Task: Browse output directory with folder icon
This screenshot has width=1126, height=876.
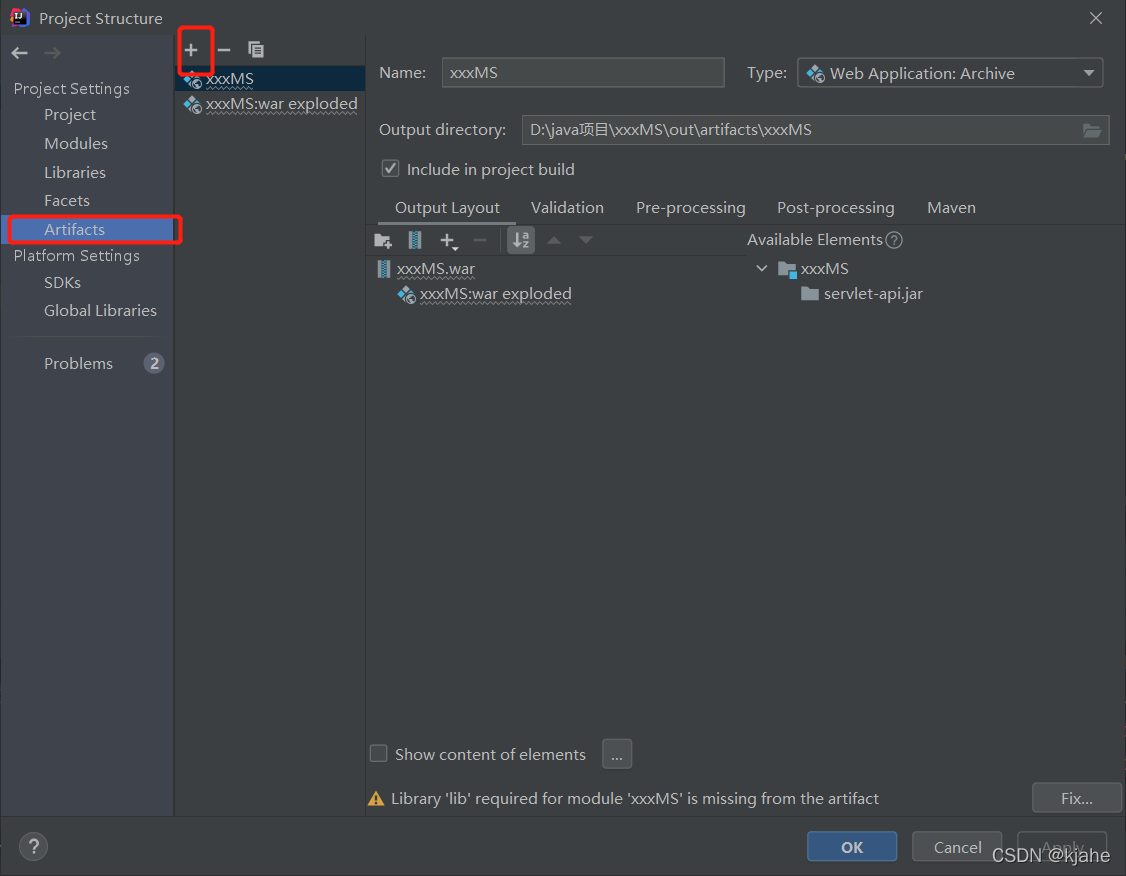Action: point(1092,130)
